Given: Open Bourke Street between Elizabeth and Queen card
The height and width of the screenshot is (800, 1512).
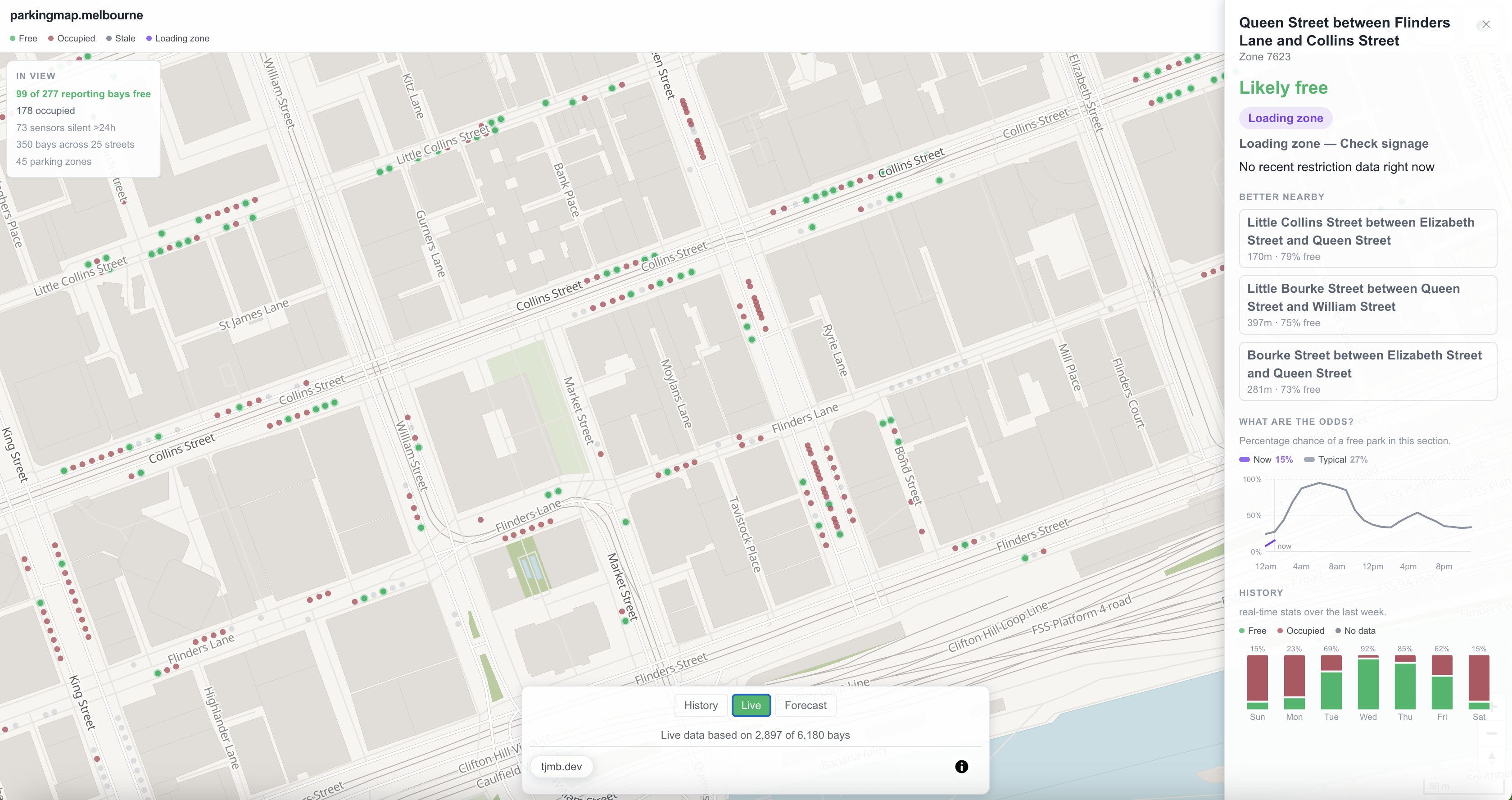Looking at the screenshot, I should coord(1367,371).
